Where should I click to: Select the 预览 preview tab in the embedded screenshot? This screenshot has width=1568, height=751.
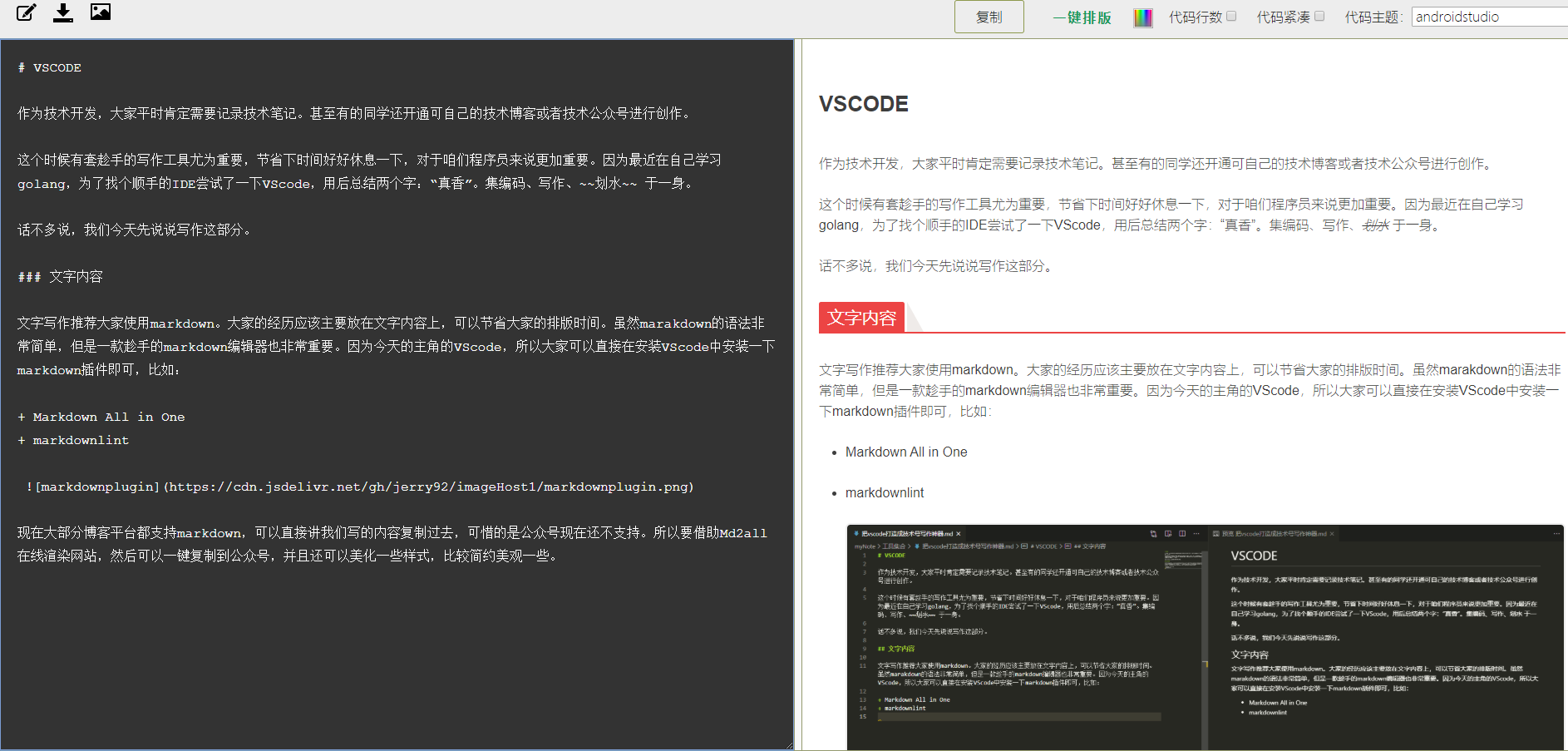pyautogui.click(x=1272, y=534)
